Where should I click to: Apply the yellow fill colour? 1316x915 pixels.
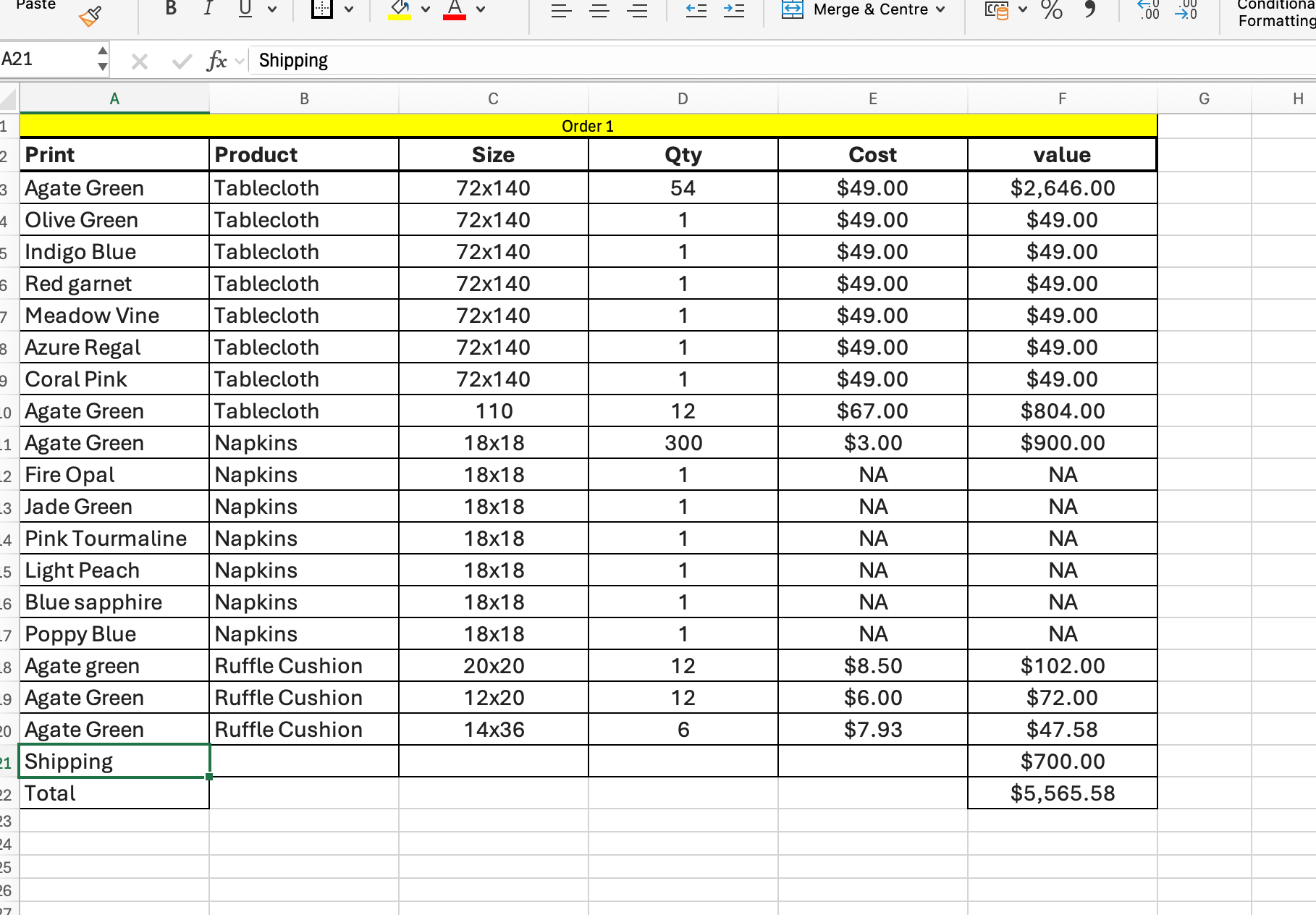[400, 9]
